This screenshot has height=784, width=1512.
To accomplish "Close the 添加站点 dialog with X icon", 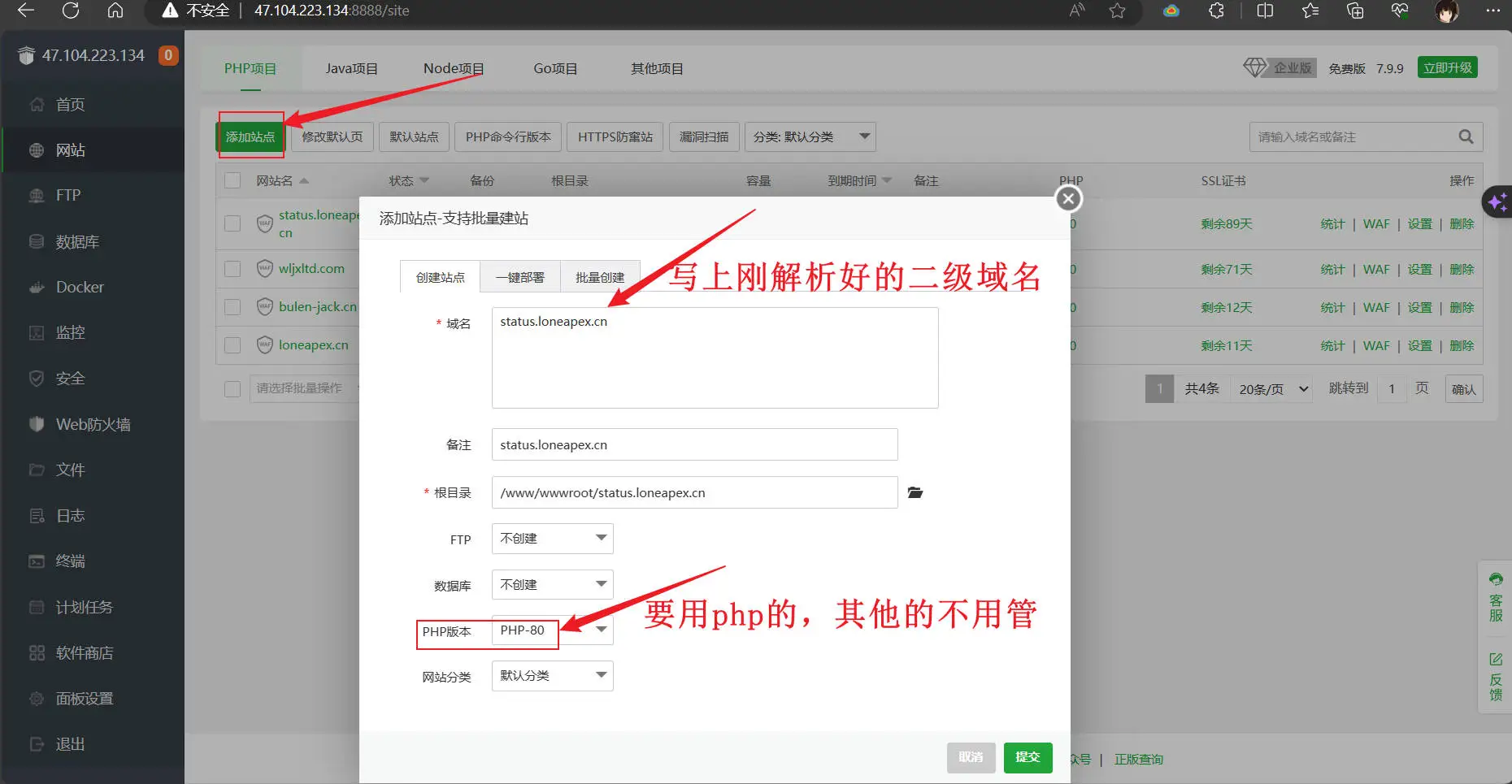I will (1068, 198).
